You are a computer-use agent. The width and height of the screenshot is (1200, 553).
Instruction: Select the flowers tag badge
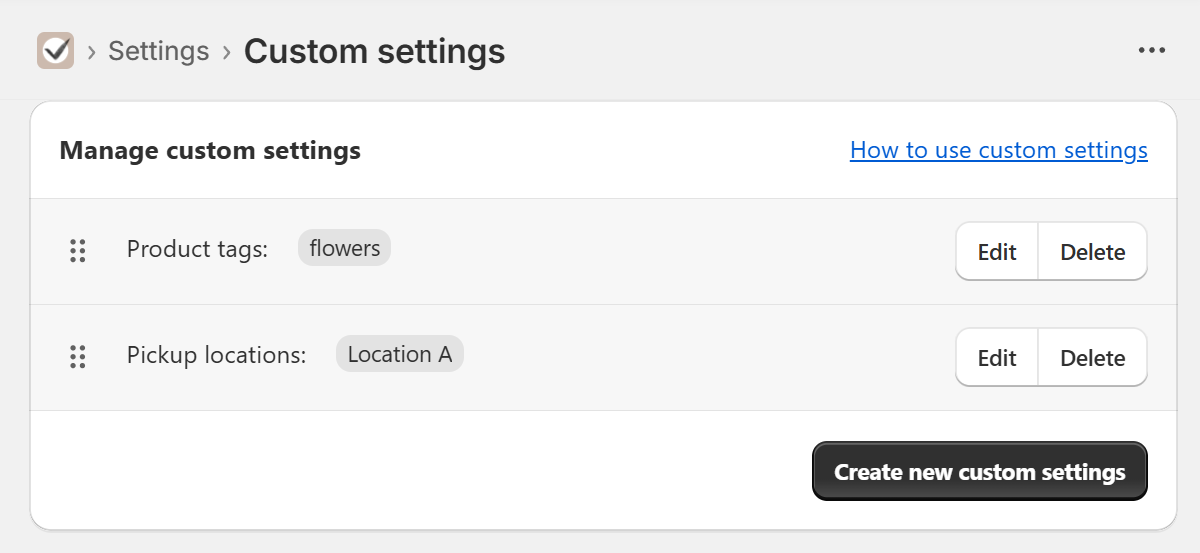tap(345, 248)
